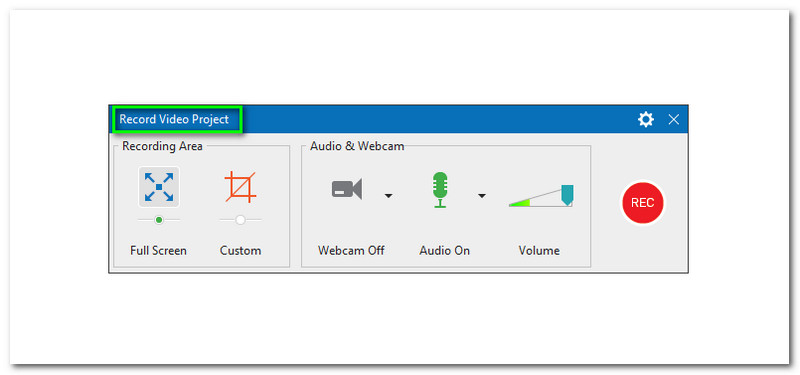Close the Record Video Project window
Image resolution: width=800 pixels, height=375 pixels.
673,120
